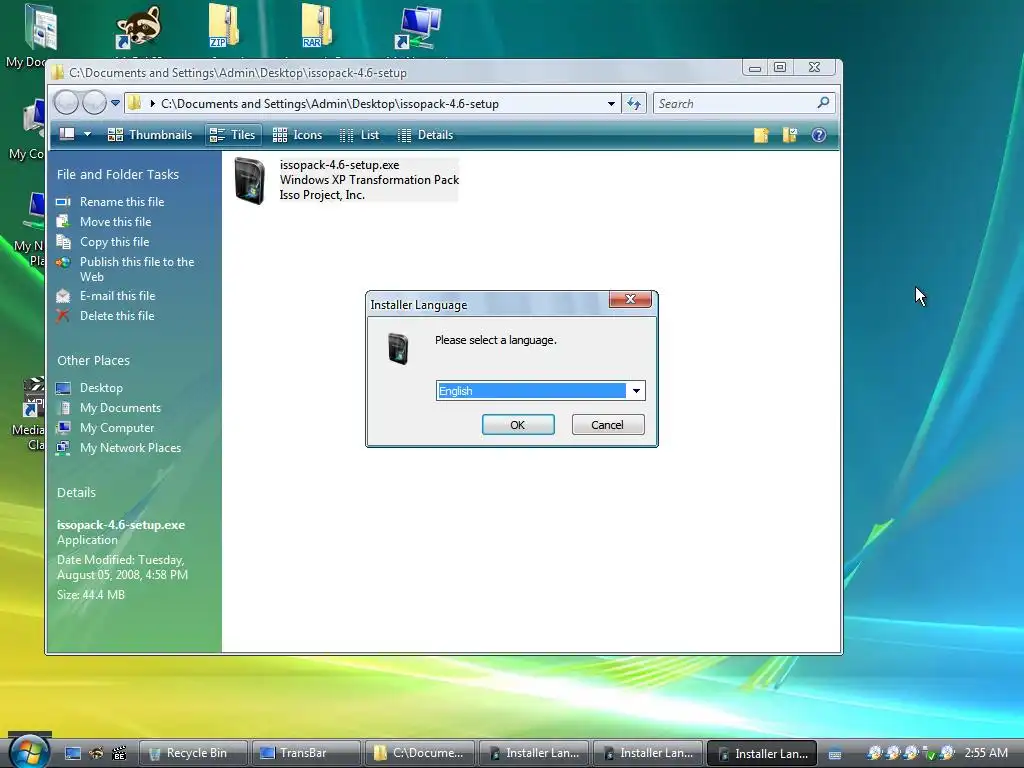Switch to Icons view

[x=298, y=135]
